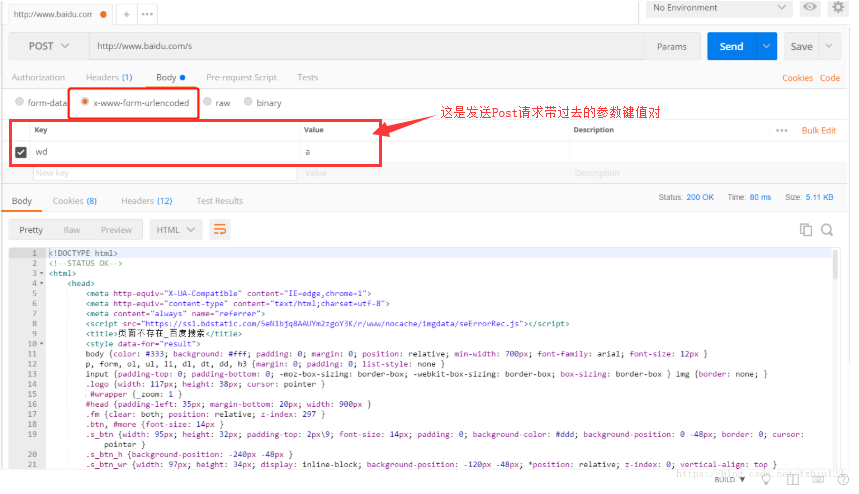Open response Cookies (8) tab
Image resolution: width=859 pixels, height=494 pixels.
(x=75, y=201)
